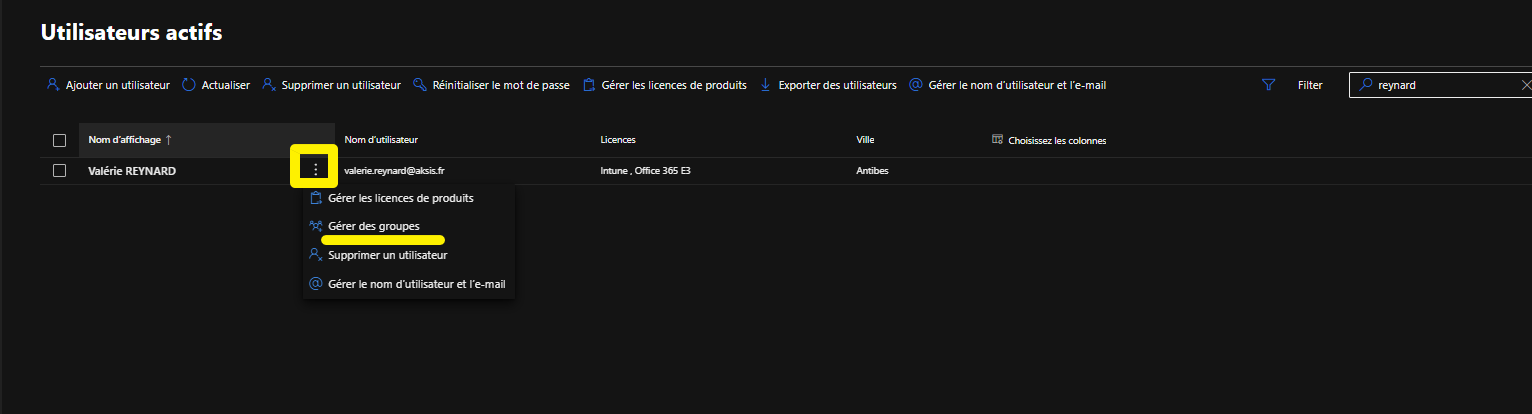1532x414 pixels.
Task: Open the user name Valérie REYNARD
Action: point(132,171)
